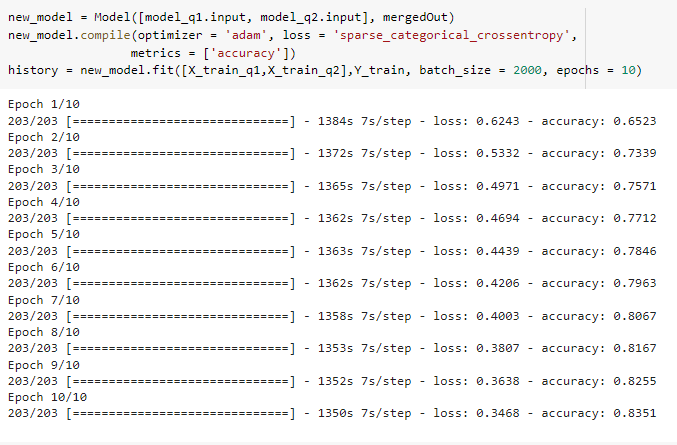Click the 'Epoch 1/10' output line
The width and height of the screenshot is (677, 445).
[44, 104]
